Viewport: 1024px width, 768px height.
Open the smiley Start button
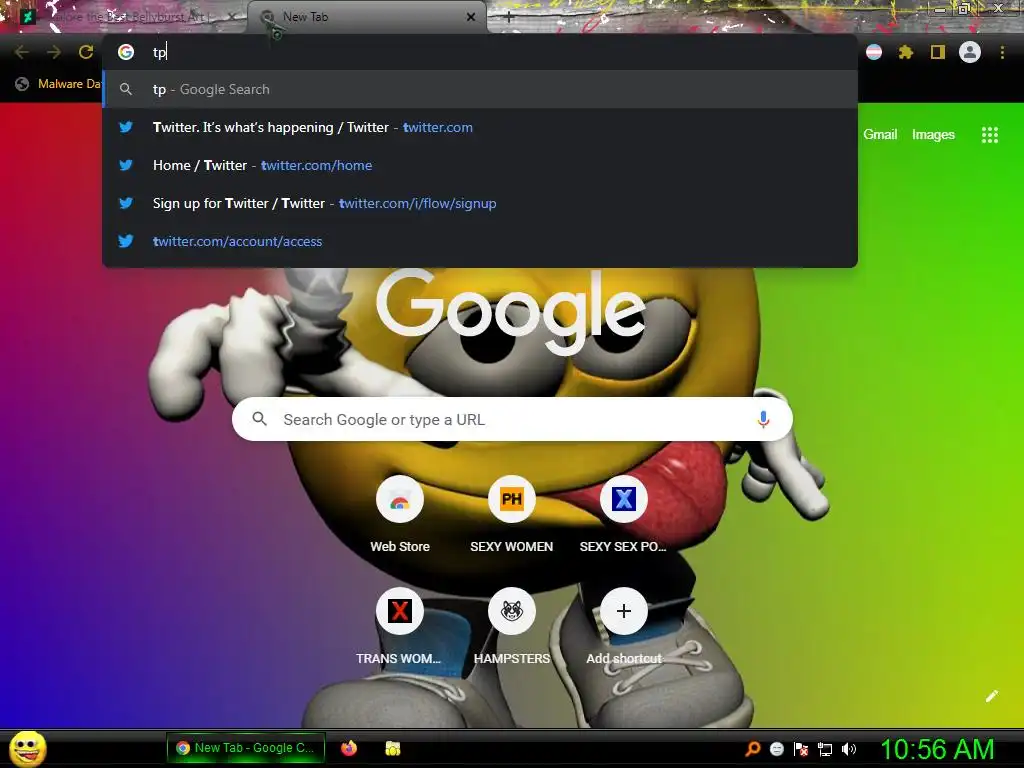point(27,748)
